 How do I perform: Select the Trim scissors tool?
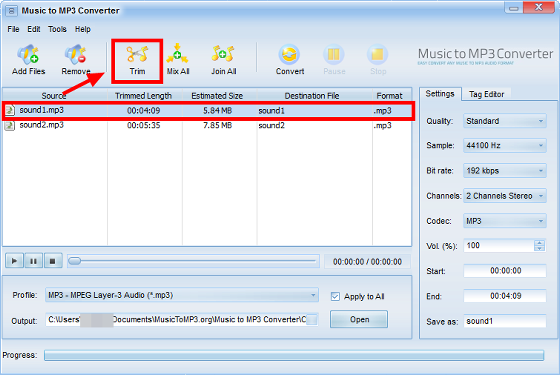coord(137,60)
